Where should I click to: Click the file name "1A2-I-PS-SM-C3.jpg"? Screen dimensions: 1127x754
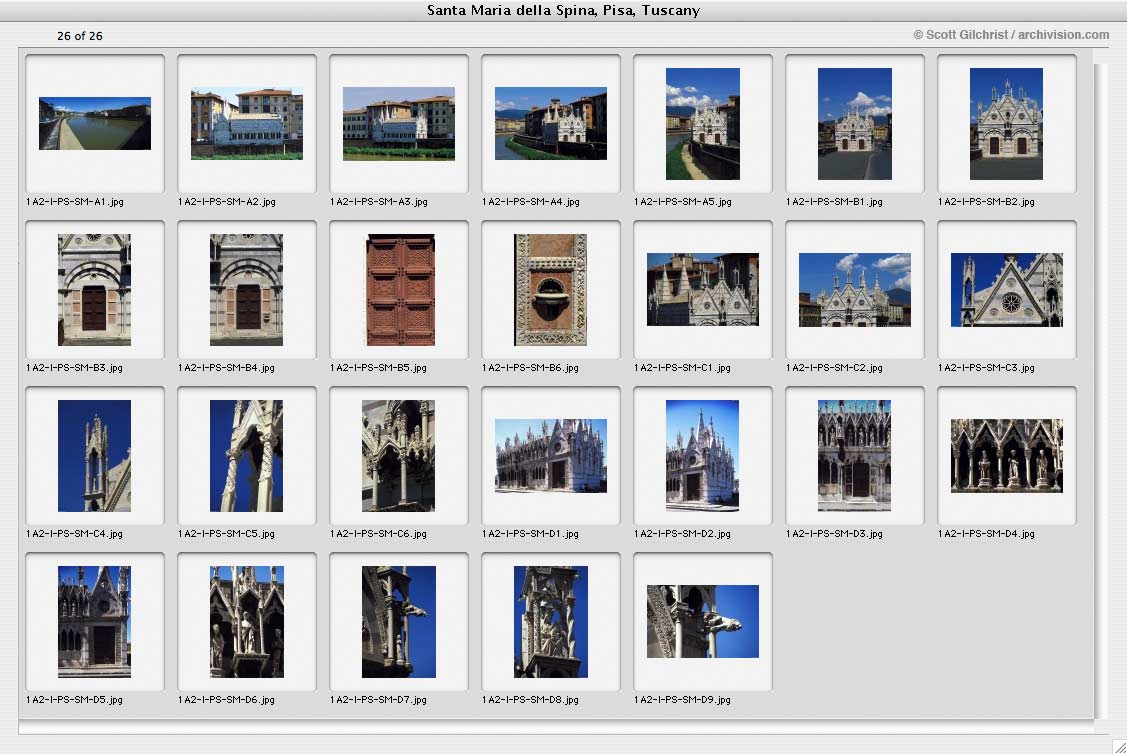[987, 368]
